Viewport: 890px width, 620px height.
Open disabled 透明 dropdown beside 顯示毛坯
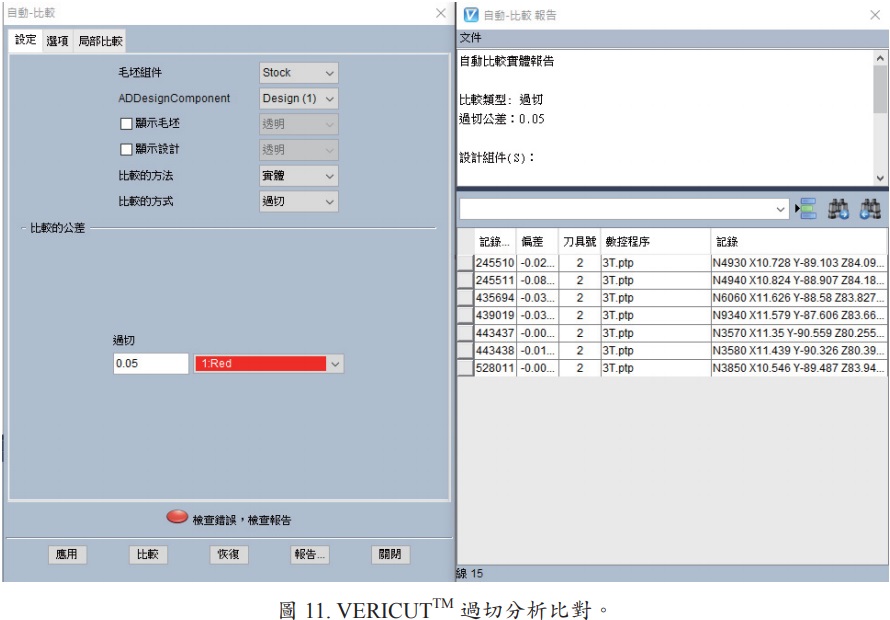coord(299,124)
